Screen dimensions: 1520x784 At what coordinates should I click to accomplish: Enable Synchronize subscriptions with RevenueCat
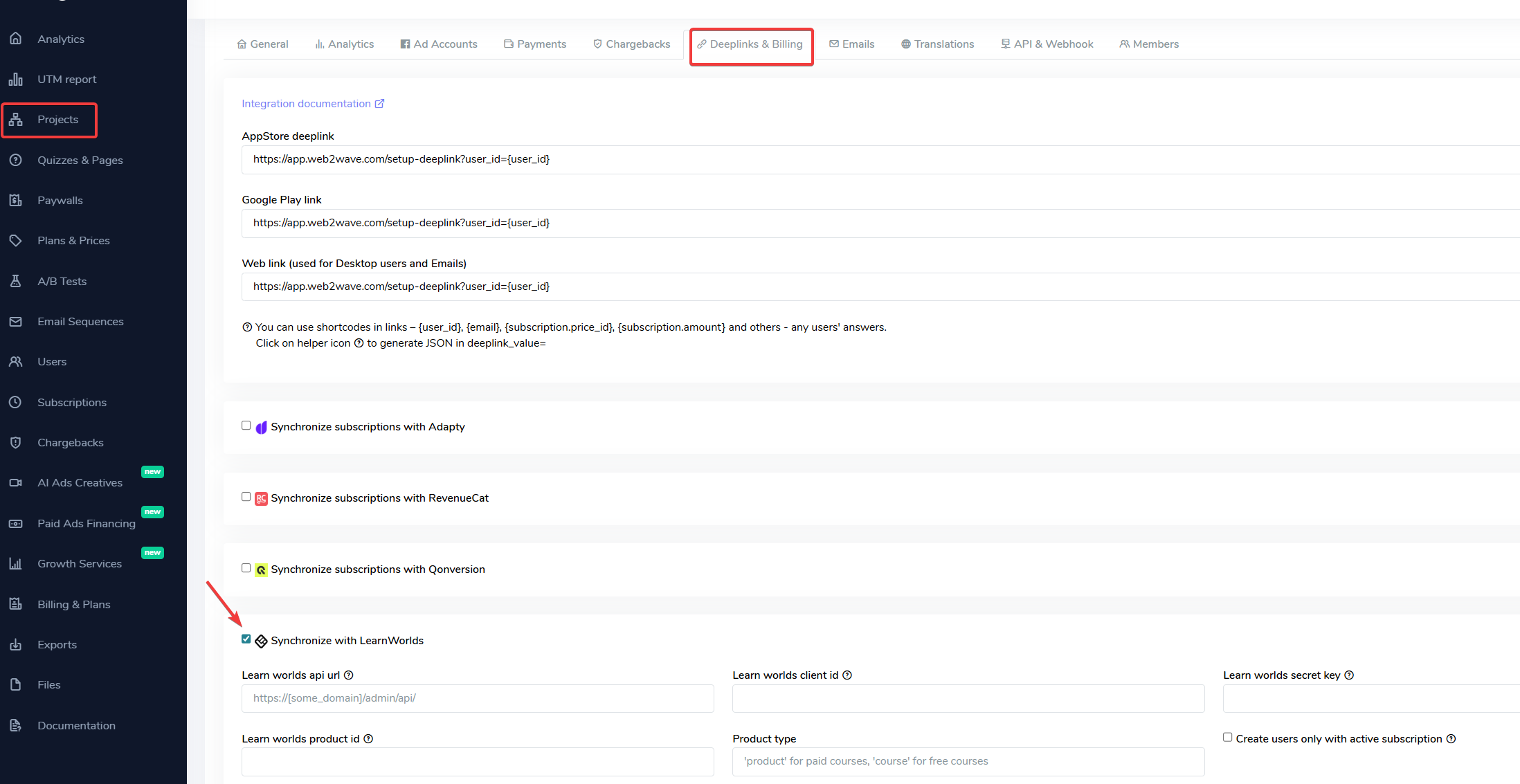pyautogui.click(x=246, y=497)
